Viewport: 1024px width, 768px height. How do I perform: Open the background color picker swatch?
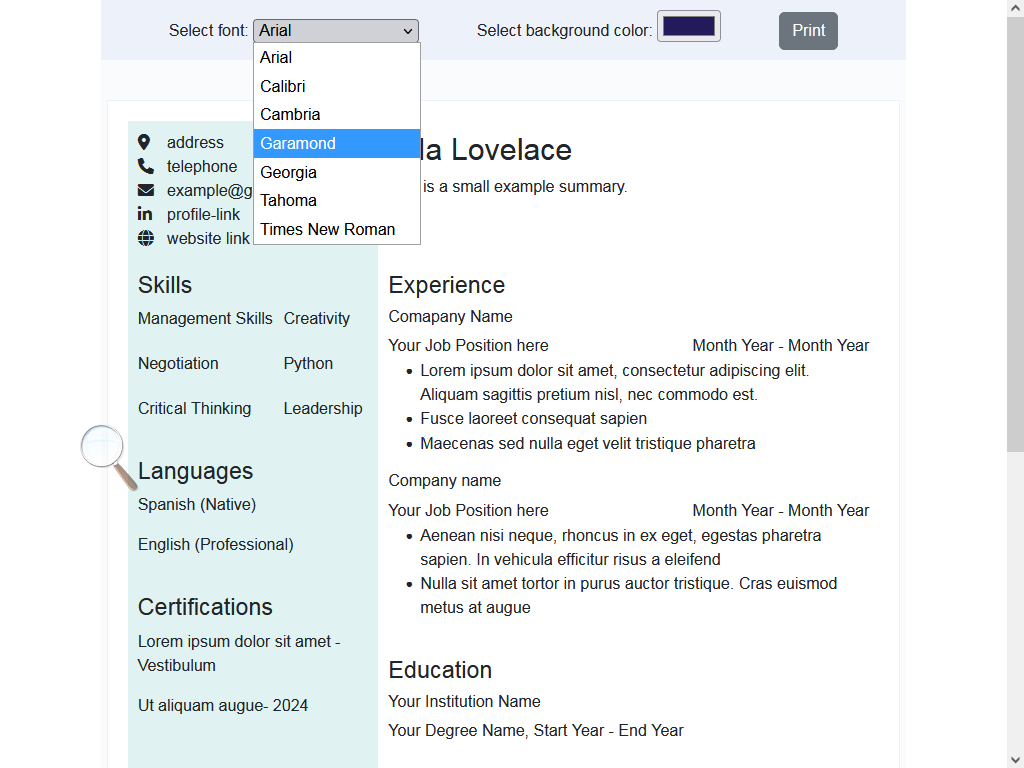tap(688, 26)
